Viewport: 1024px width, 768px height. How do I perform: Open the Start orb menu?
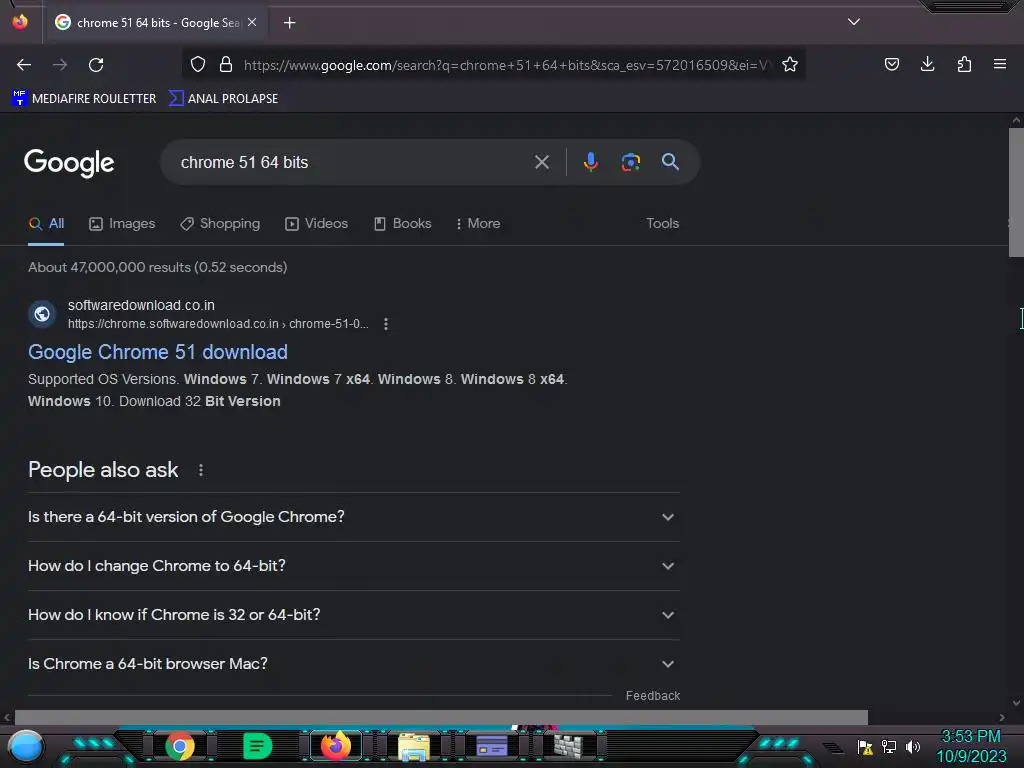(25, 746)
